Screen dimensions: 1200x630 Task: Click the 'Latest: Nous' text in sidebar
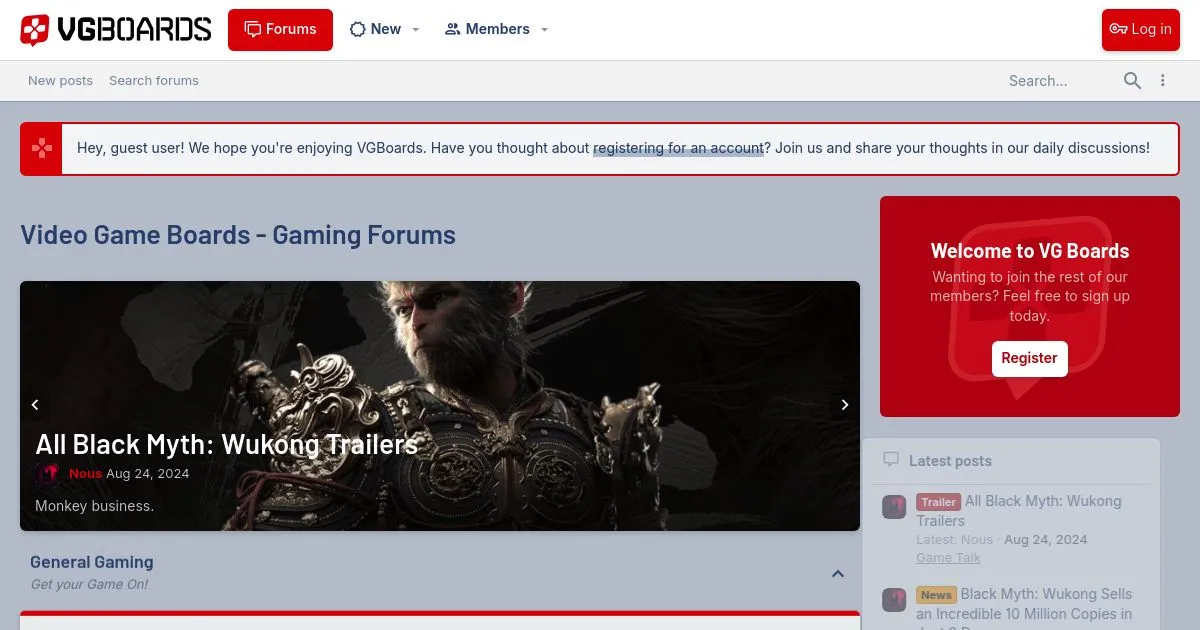click(x=955, y=540)
